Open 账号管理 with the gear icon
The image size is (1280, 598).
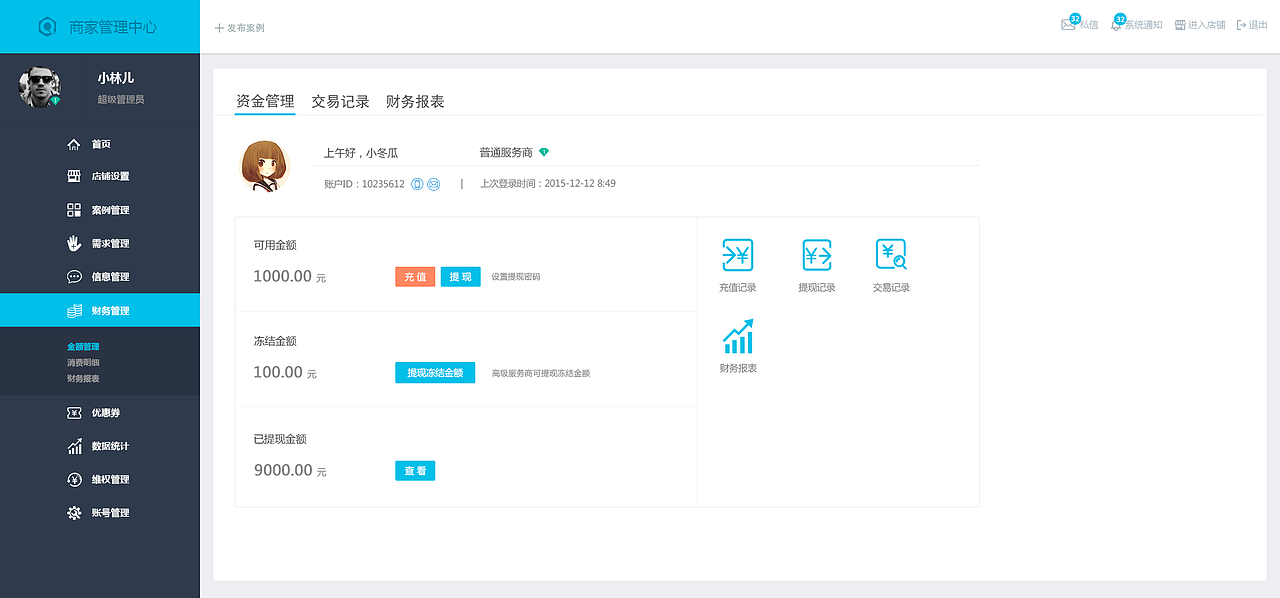100,513
